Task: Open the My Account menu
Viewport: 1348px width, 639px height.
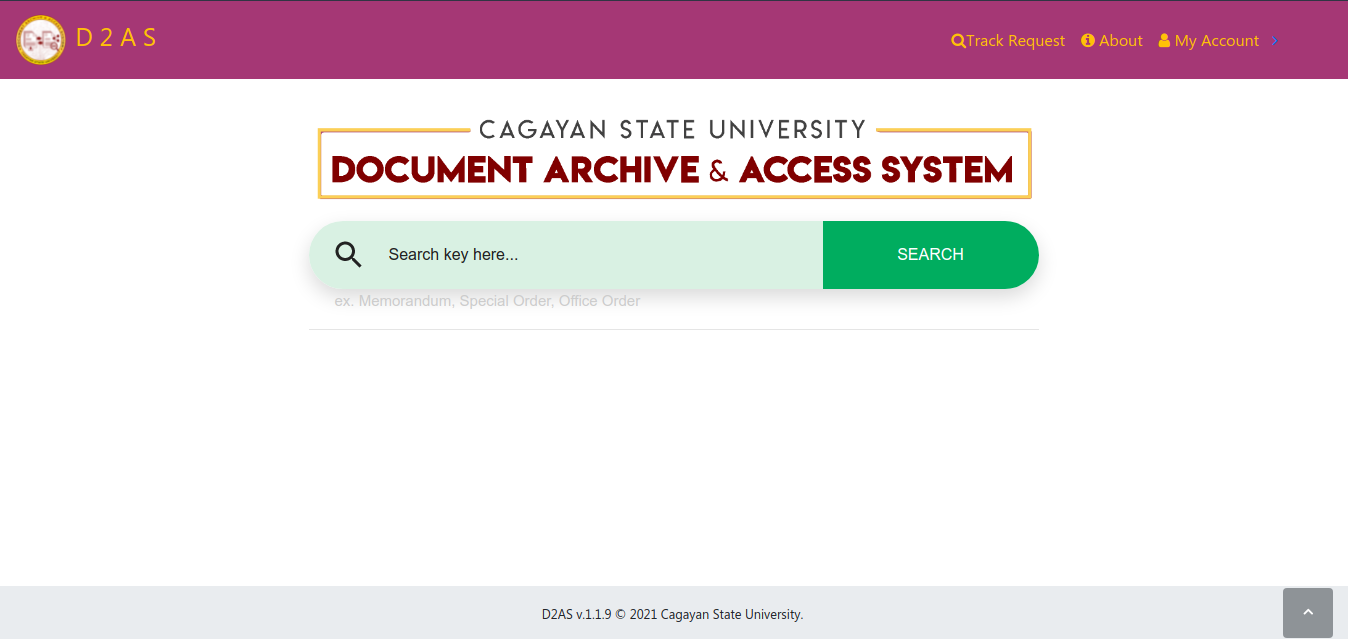Action: (1209, 41)
